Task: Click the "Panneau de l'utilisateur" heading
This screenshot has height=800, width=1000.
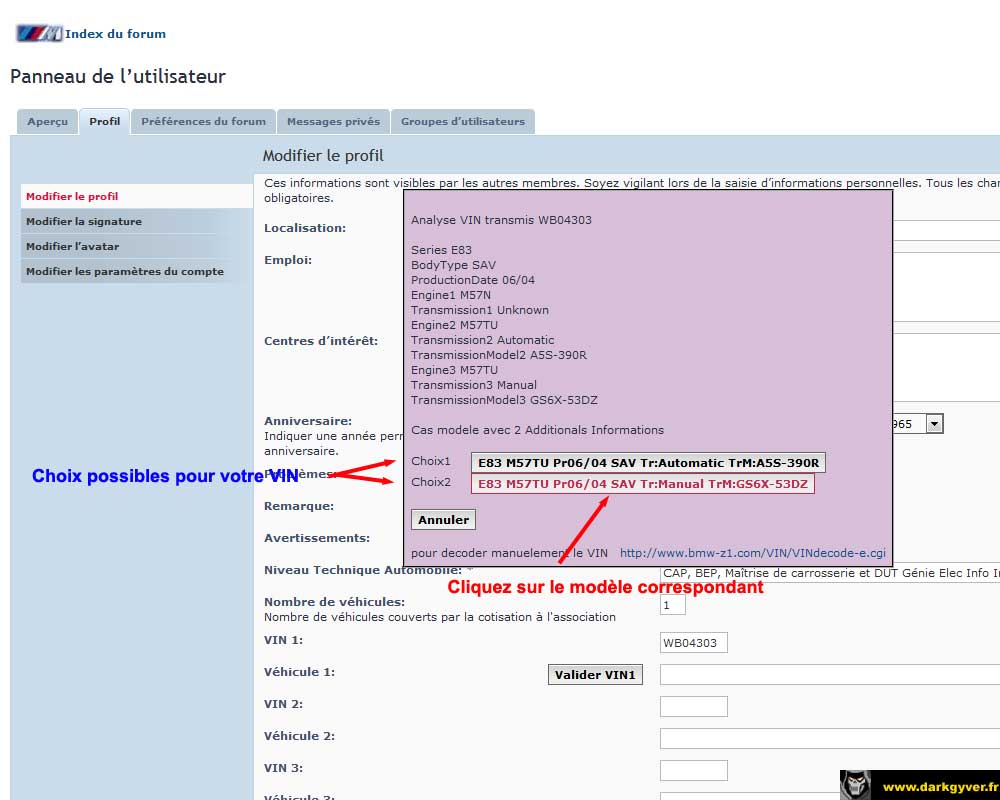Action: pos(118,77)
